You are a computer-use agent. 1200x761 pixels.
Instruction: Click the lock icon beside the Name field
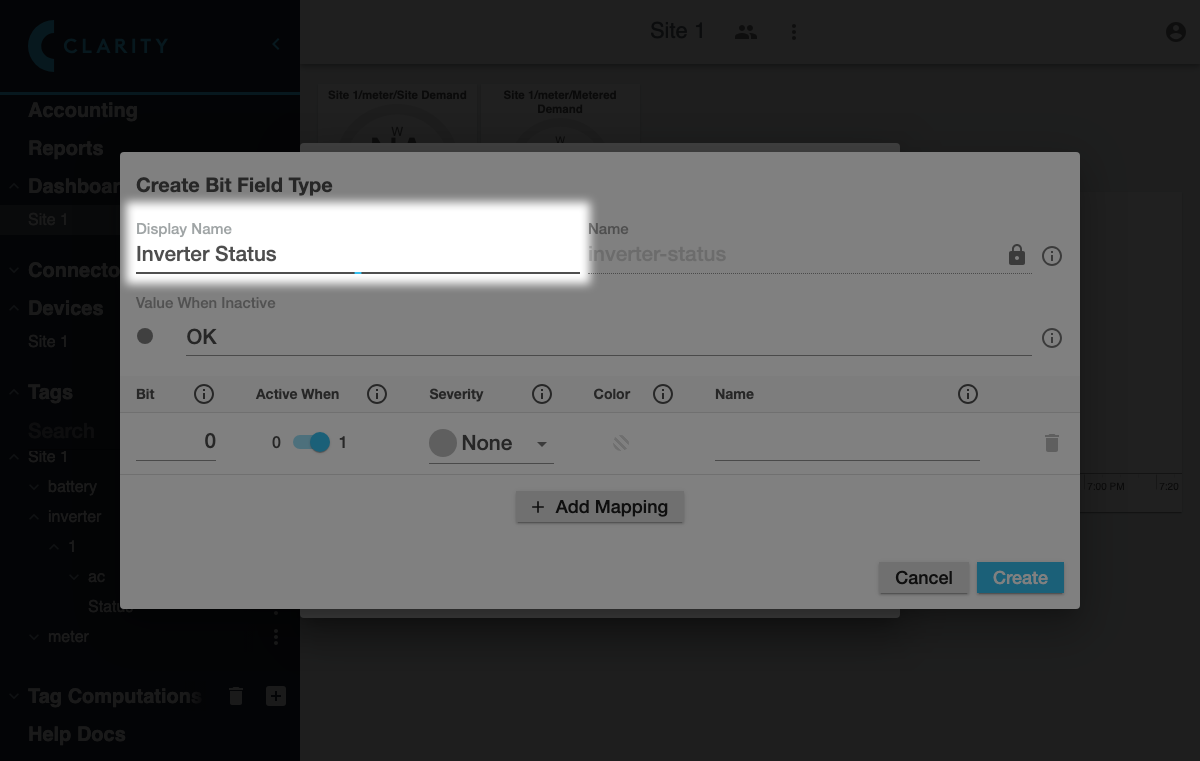[x=1017, y=255]
